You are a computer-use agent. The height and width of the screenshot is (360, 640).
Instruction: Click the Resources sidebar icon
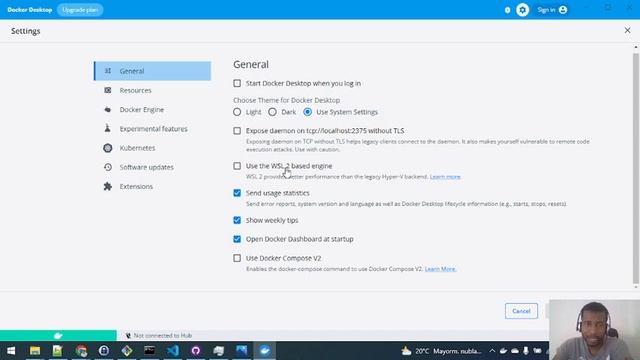coord(108,90)
